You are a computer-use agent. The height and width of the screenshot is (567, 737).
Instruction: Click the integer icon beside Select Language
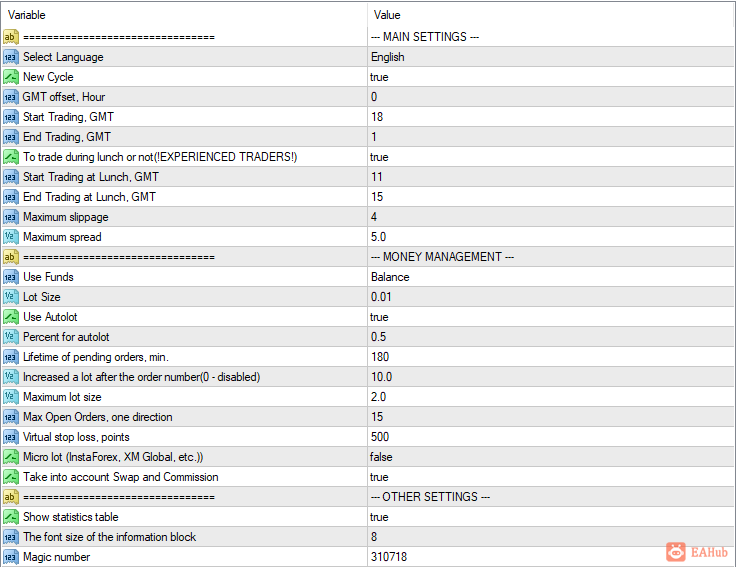click(x=11, y=57)
